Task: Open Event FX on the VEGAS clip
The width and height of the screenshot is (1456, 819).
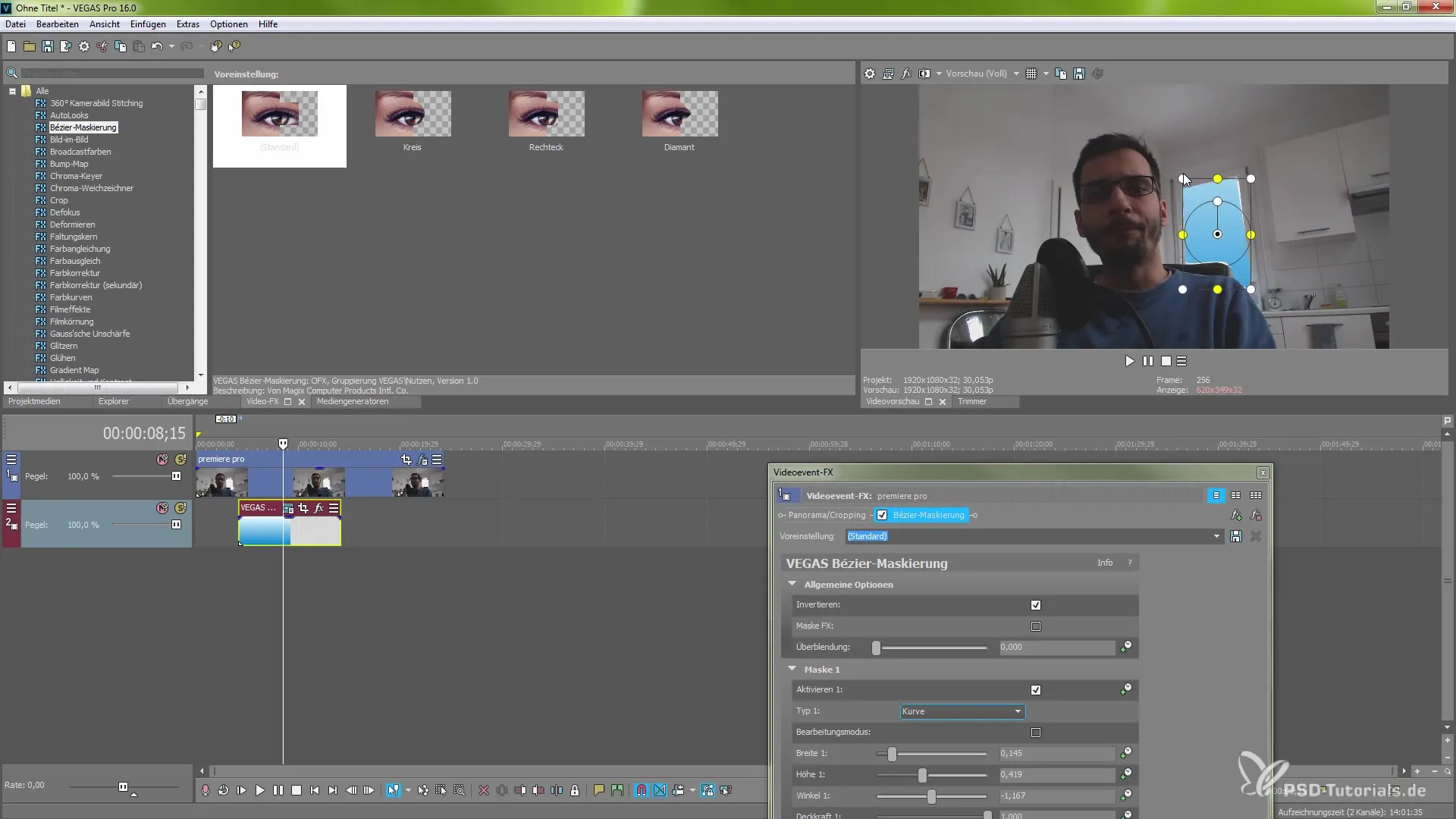Action: pos(318,508)
